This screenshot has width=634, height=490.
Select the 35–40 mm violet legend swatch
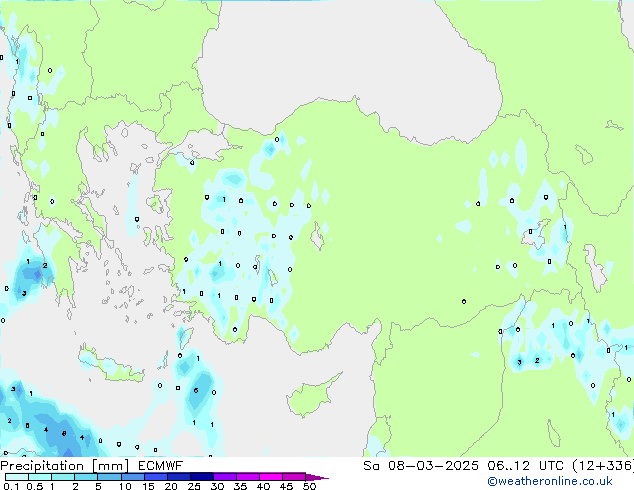247,477
